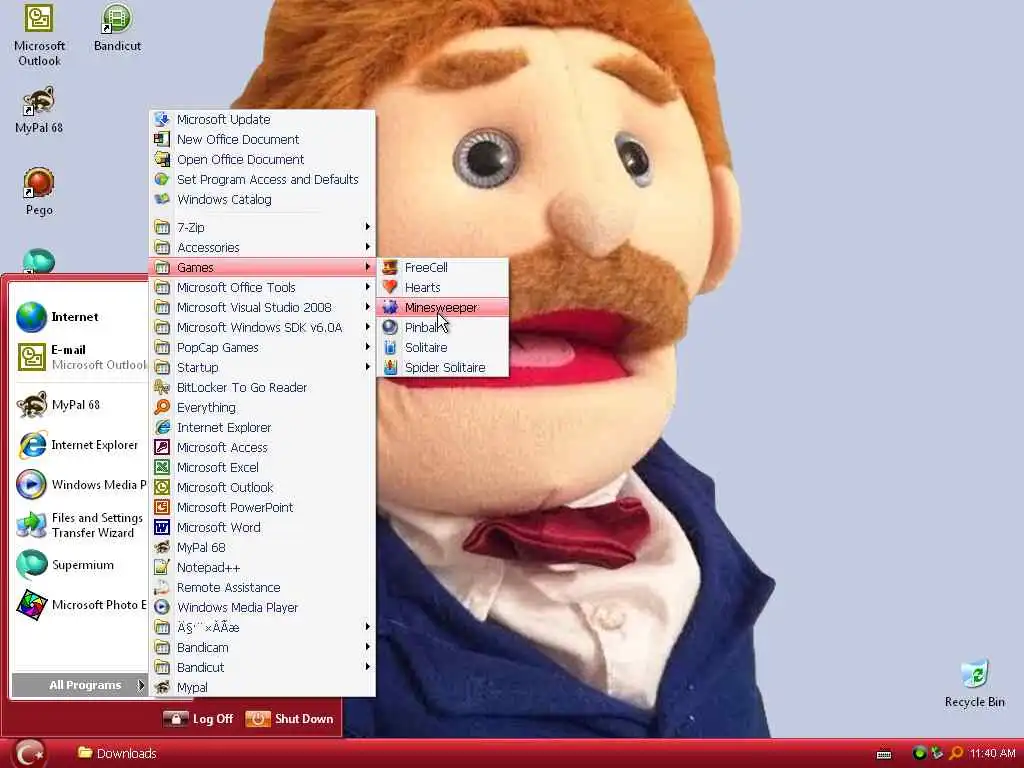Start Hearts from Games submenu
1024x768 pixels.
[443, 287]
